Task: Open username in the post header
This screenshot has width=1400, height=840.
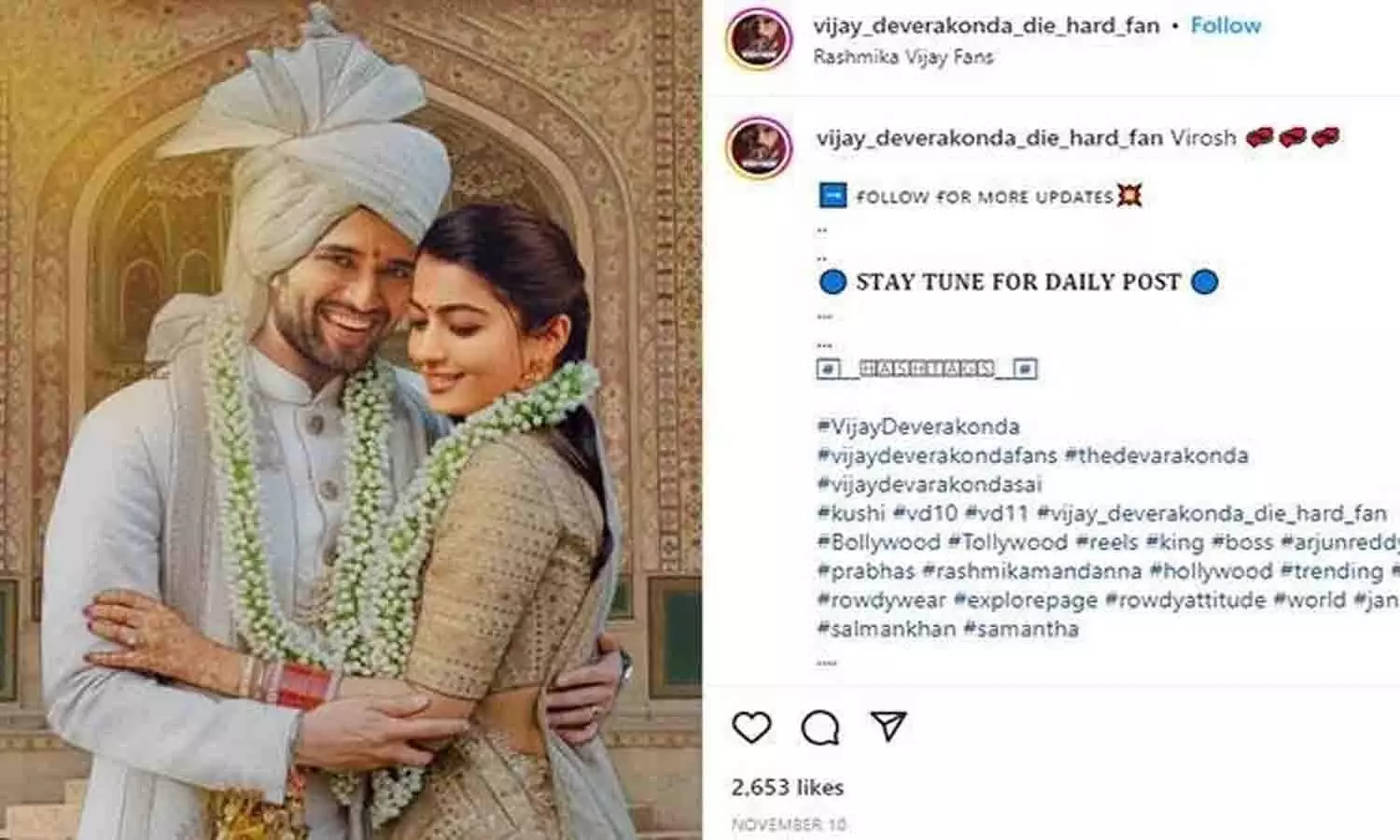Action: 986,25
